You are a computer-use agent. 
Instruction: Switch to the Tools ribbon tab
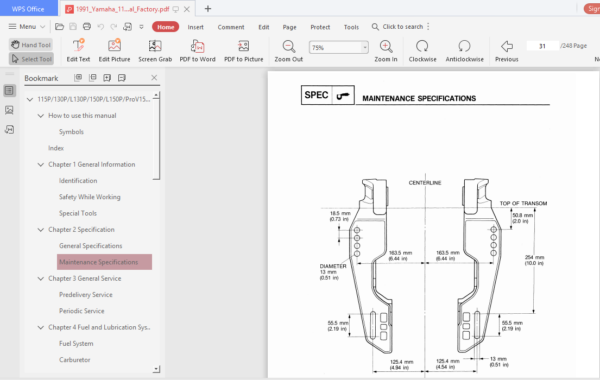[351, 27]
